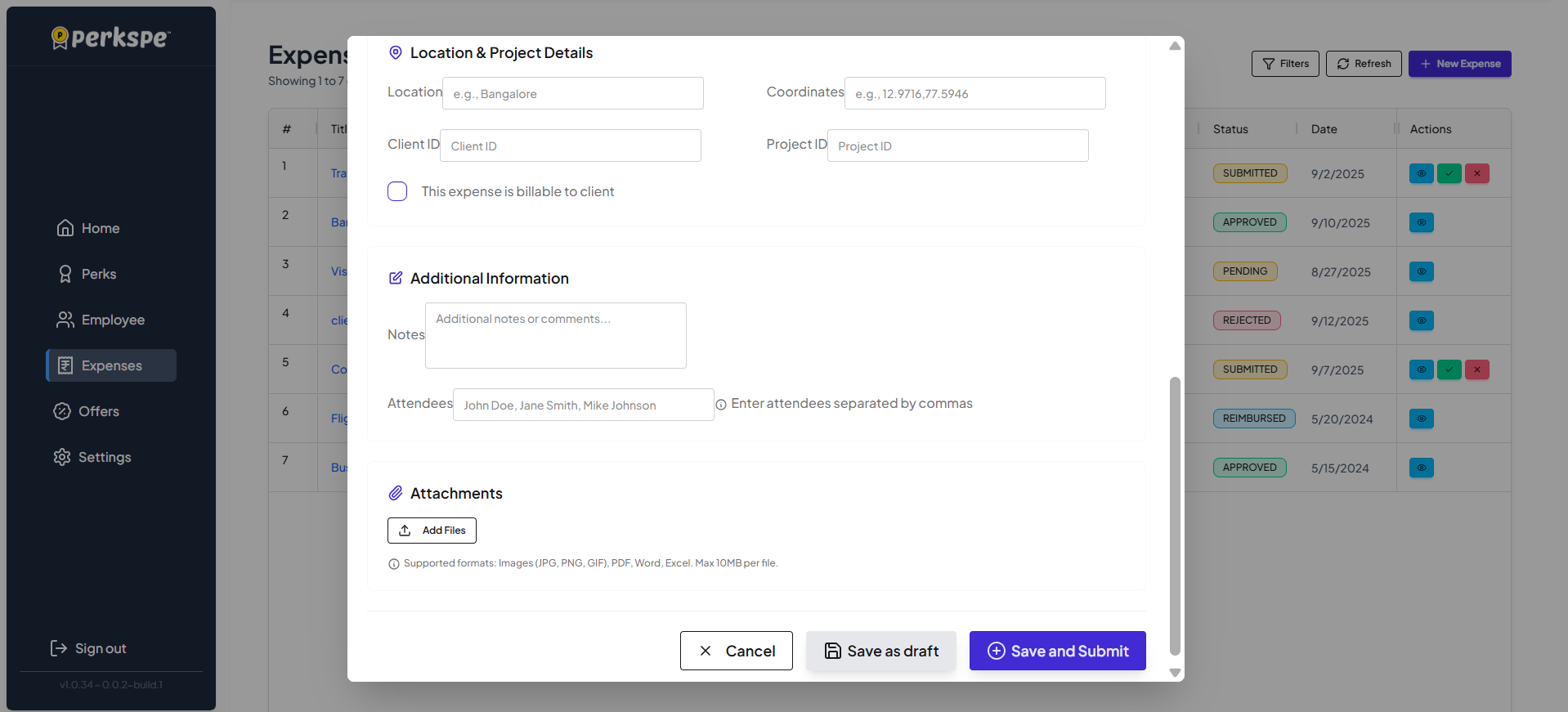Viewport: 1568px width, 712px height.
Task: Click the view eye icon for rejected expense
Action: [x=1421, y=320]
